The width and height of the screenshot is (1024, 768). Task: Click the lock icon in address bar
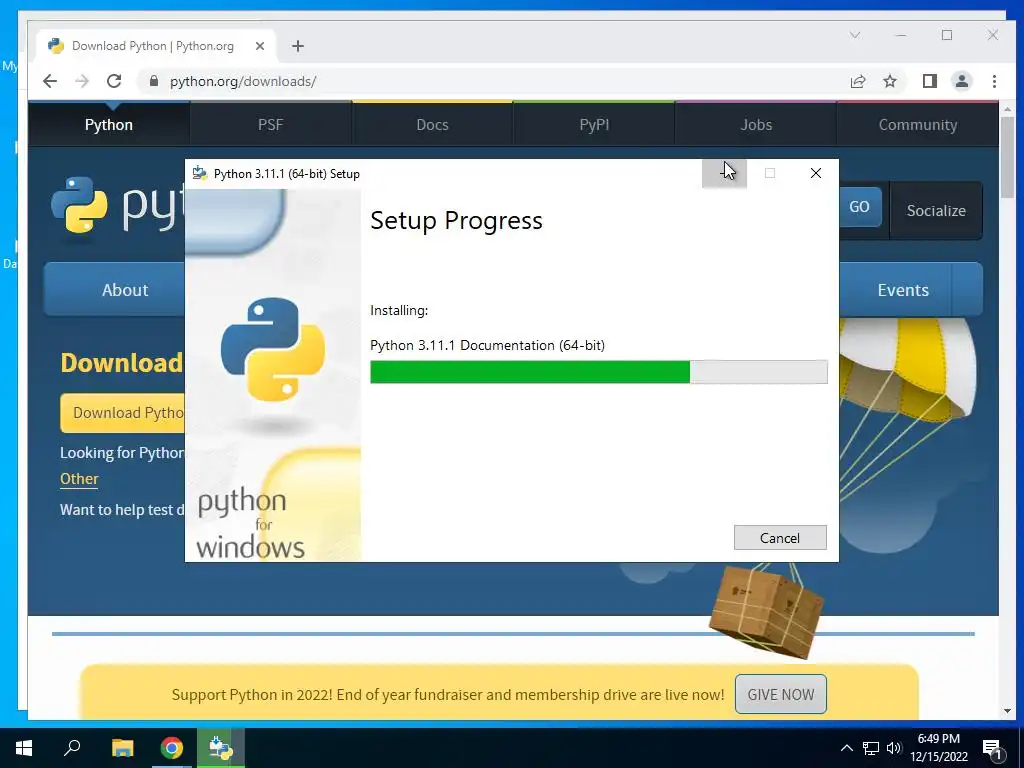tap(154, 81)
